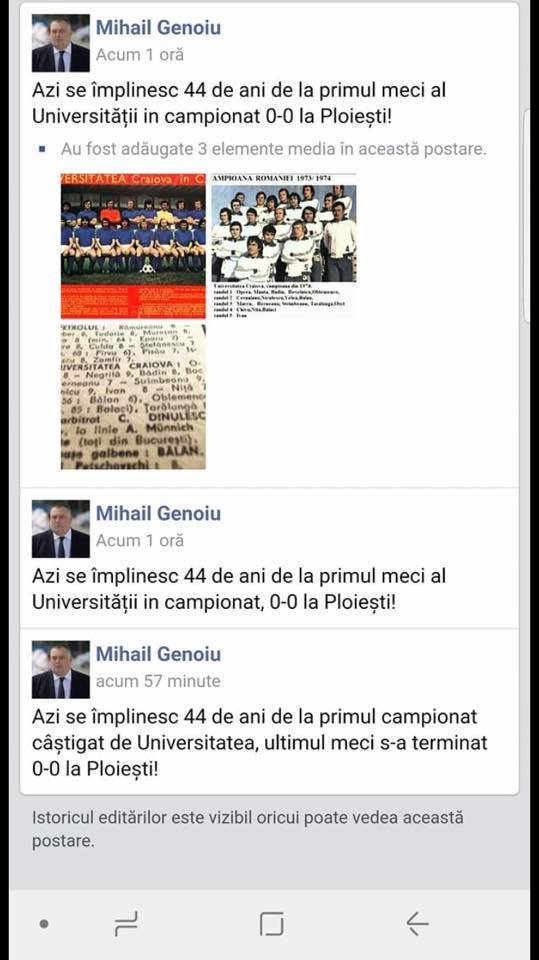Open the newspaper clipping thumbnail
539x960 pixels.
[133, 397]
